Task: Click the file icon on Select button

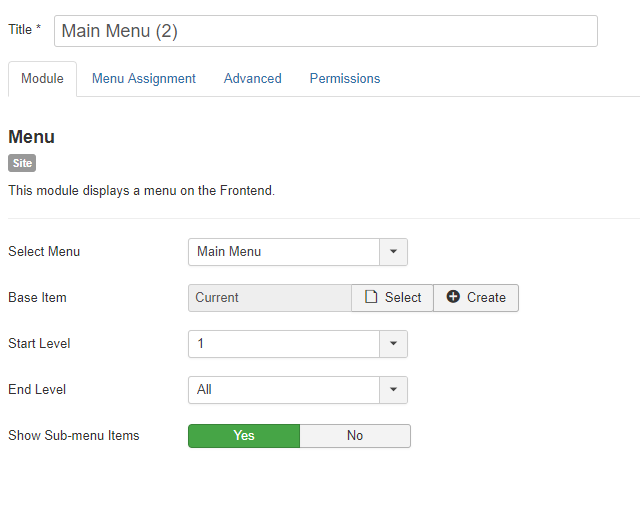Action: tap(371, 297)
